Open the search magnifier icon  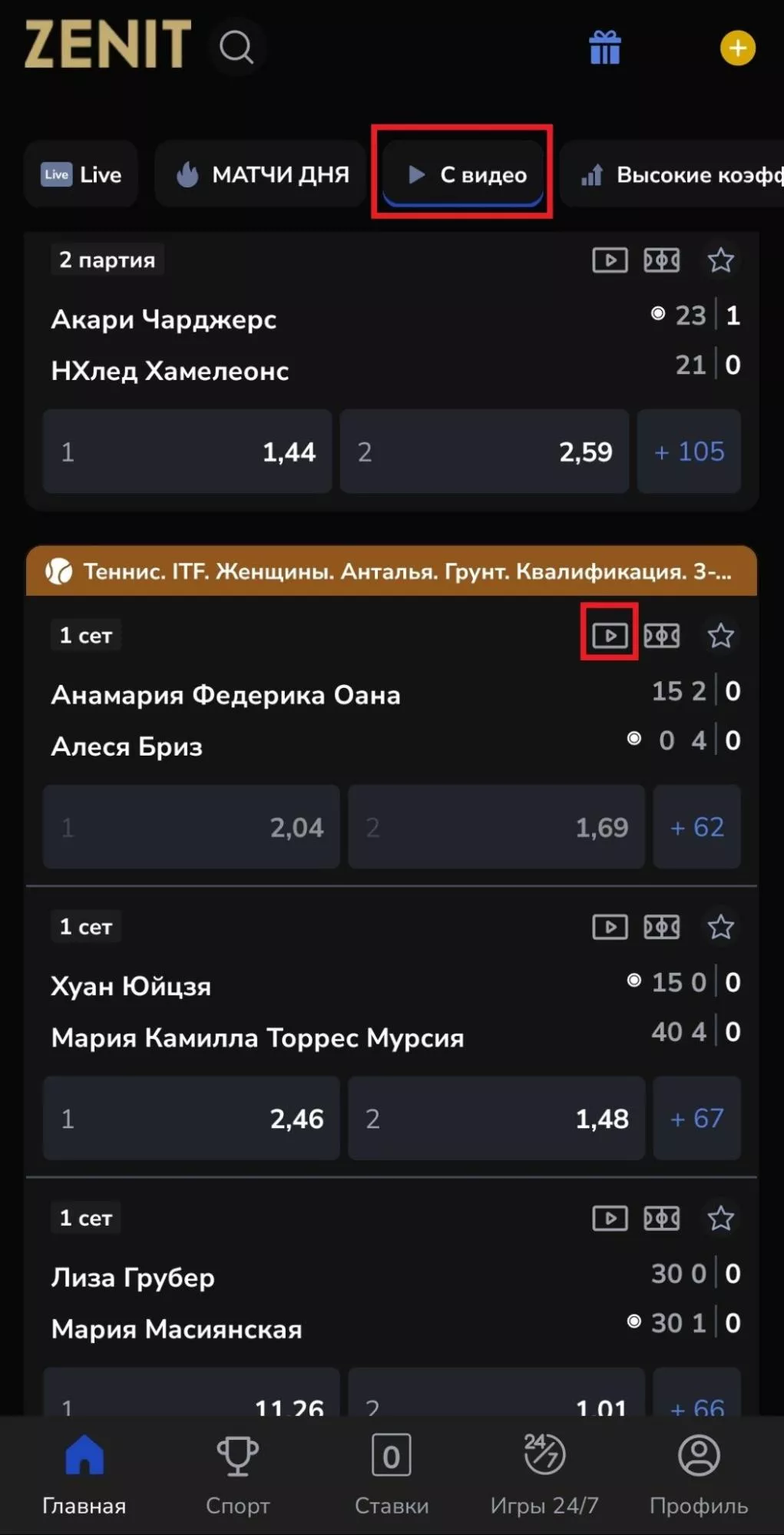(236, 48)
